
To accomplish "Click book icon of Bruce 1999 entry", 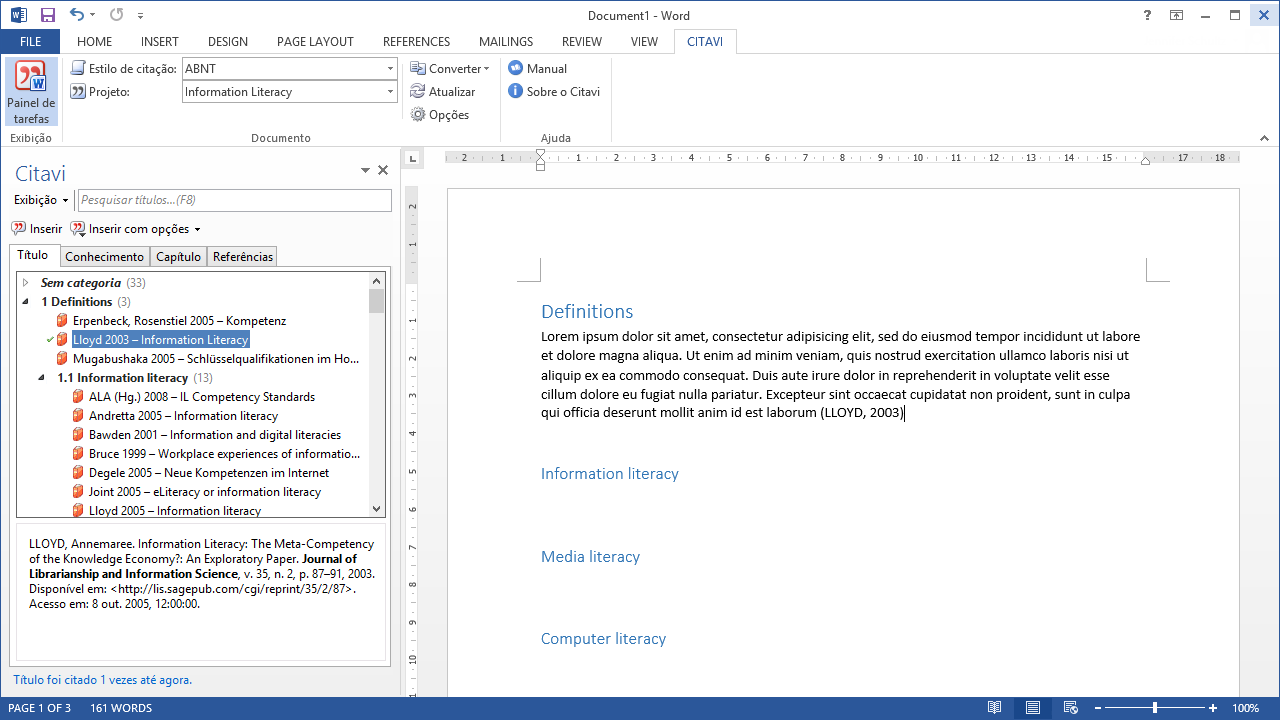I will coord(78,454).
